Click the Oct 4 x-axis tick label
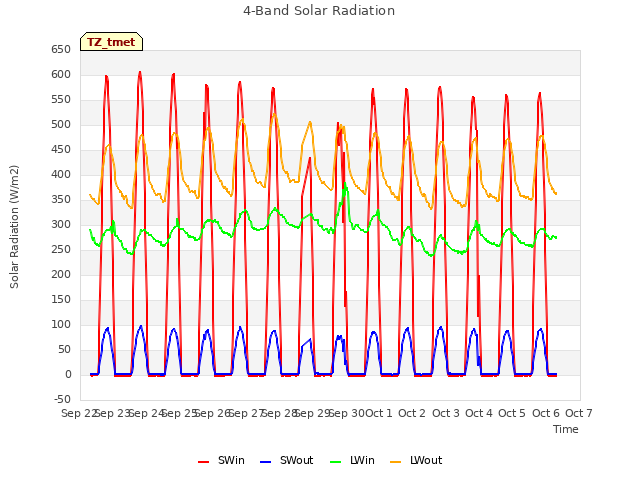 [x=479, y=413]
